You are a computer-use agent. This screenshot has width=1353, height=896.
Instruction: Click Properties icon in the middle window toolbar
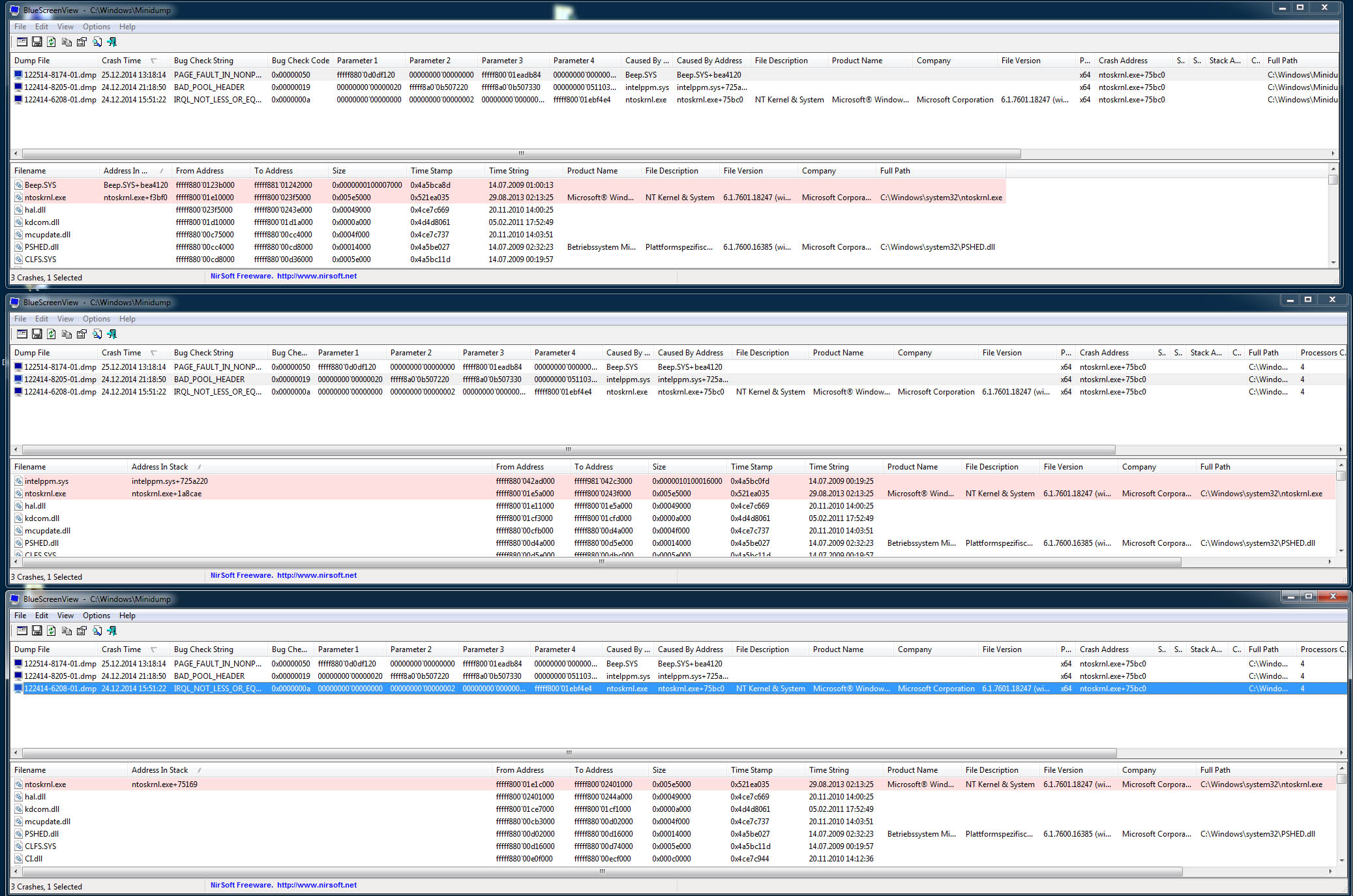click(x=82, y=334)
